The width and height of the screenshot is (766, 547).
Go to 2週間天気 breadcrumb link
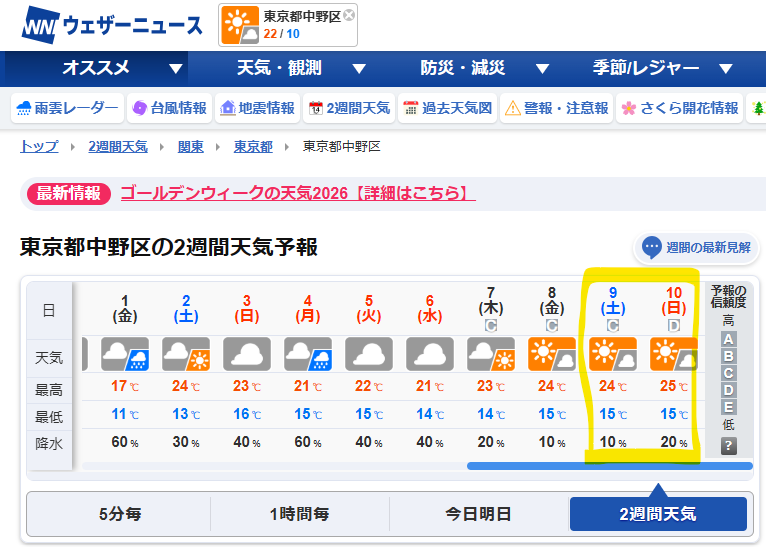coord(118,147)
